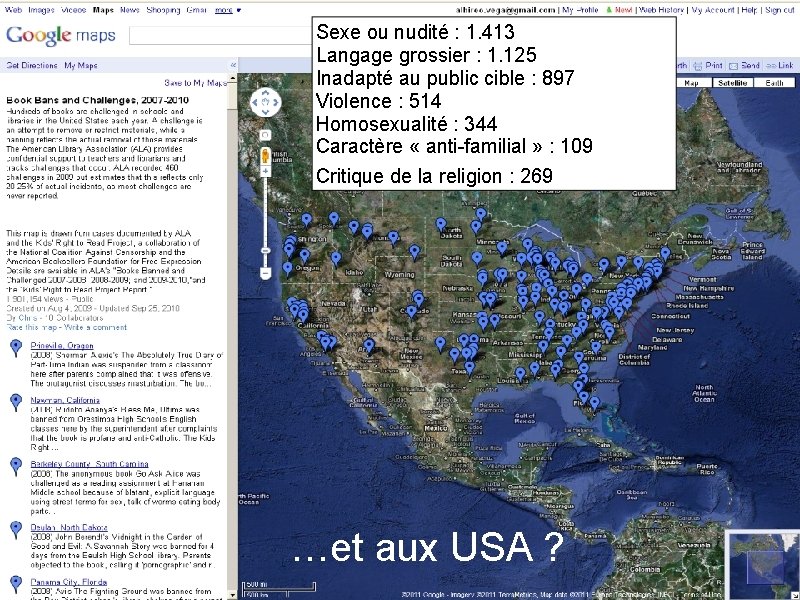The image size is (800, 600).
Task: Click Save to My Maps
Action: pos(195,83)
